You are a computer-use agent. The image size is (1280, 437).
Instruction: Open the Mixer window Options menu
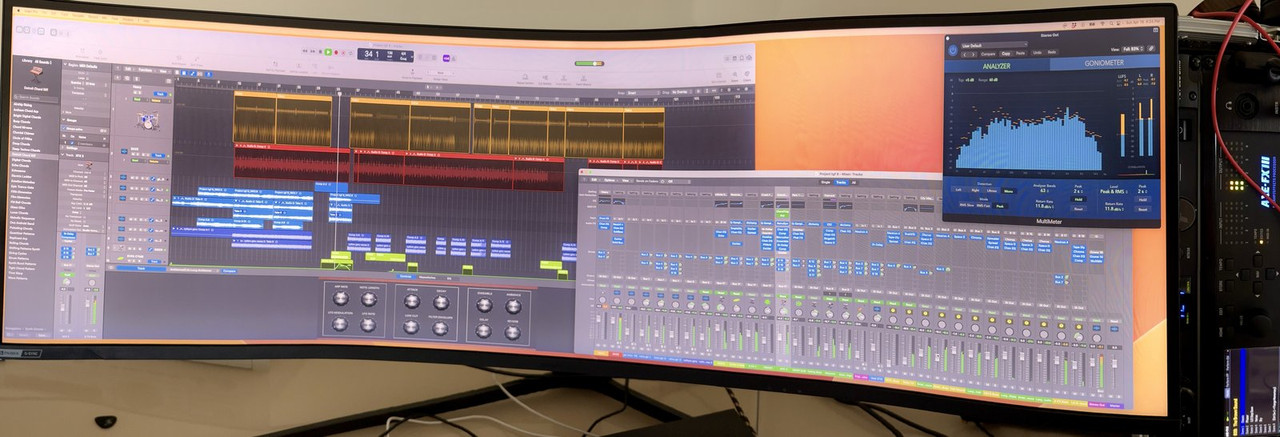(x=610, y=180)
